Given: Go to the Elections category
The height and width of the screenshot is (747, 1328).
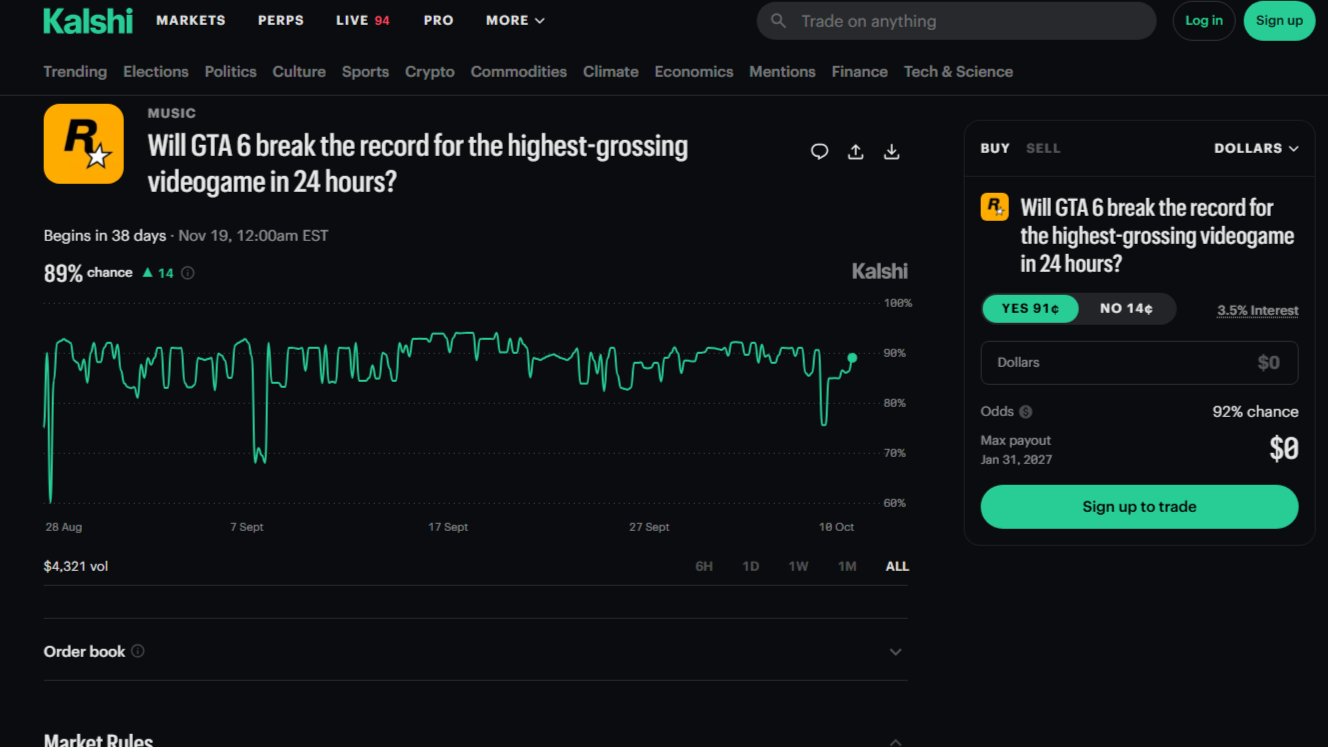Looking at the screenshot, I should coord(156,72).
